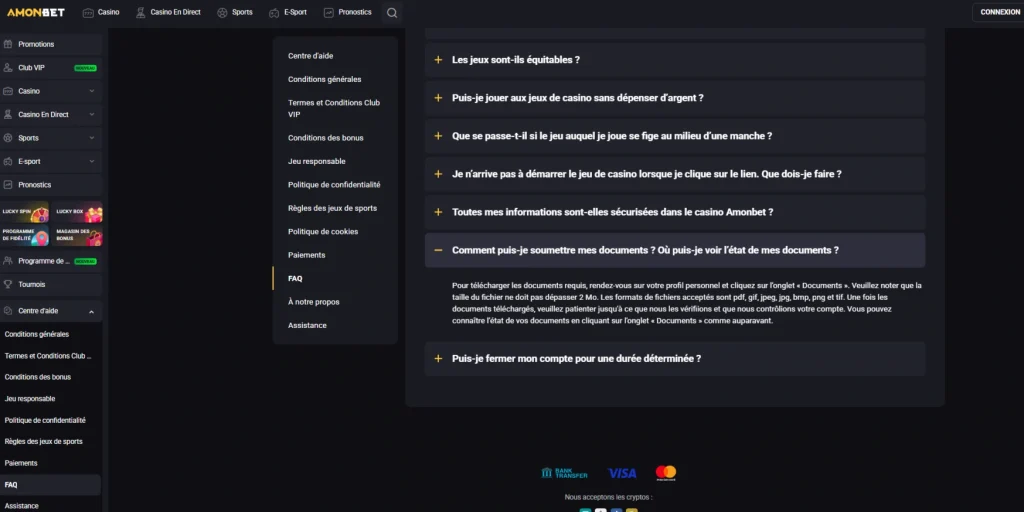Open Conditions des bonus in left sidebar submenu
1024x512 pixels.
click(x=38, y=377)
